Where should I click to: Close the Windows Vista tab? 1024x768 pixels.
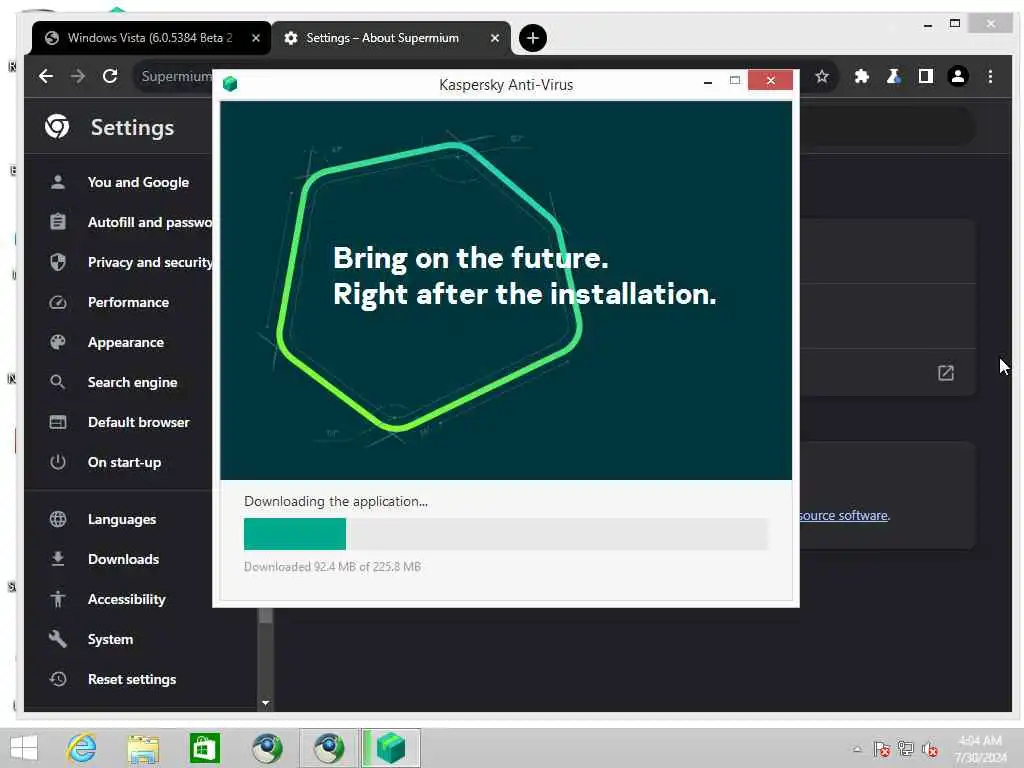[x=255, y=38]
